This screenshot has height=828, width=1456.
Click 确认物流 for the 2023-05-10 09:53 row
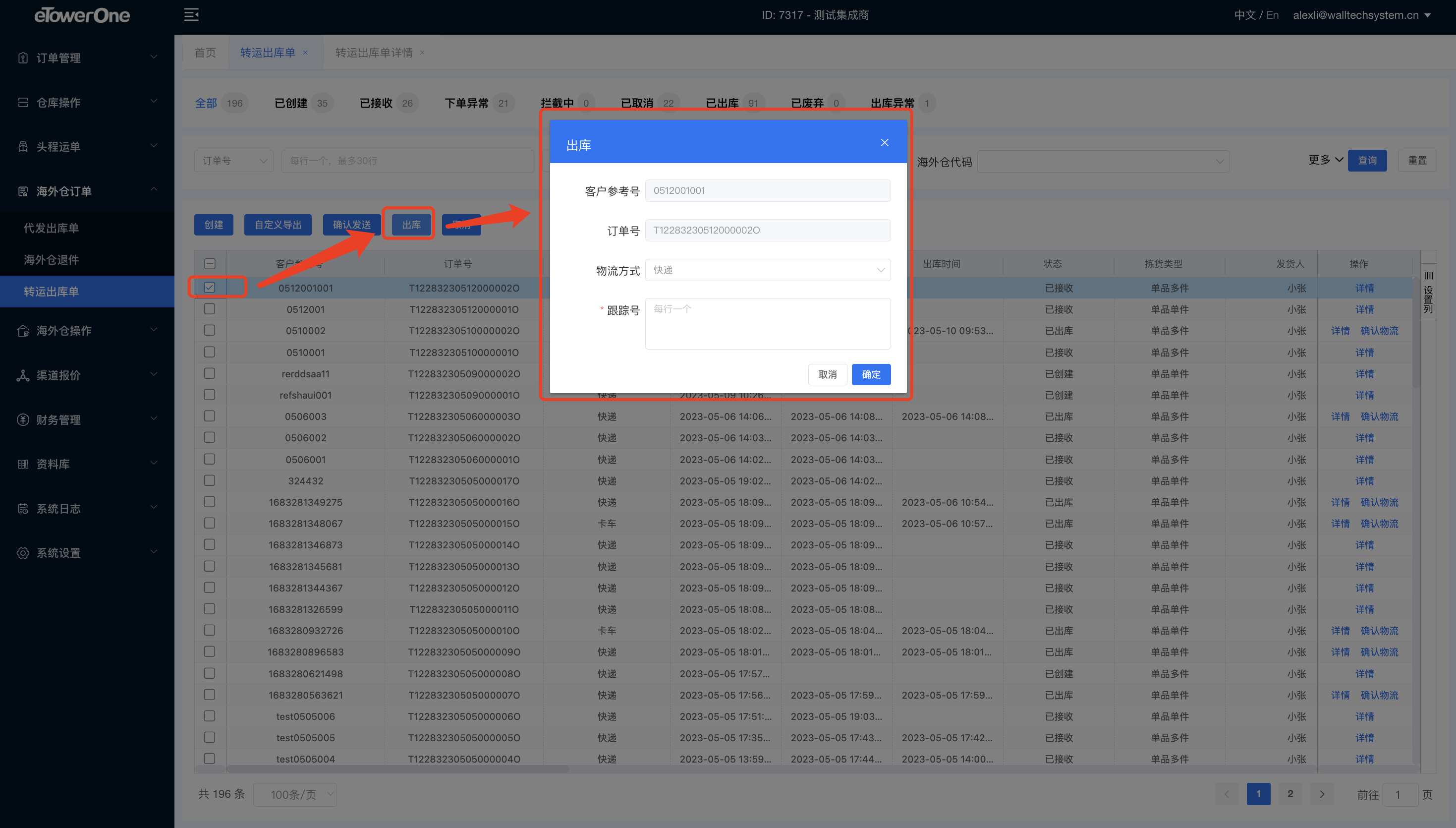(1379, 331)
